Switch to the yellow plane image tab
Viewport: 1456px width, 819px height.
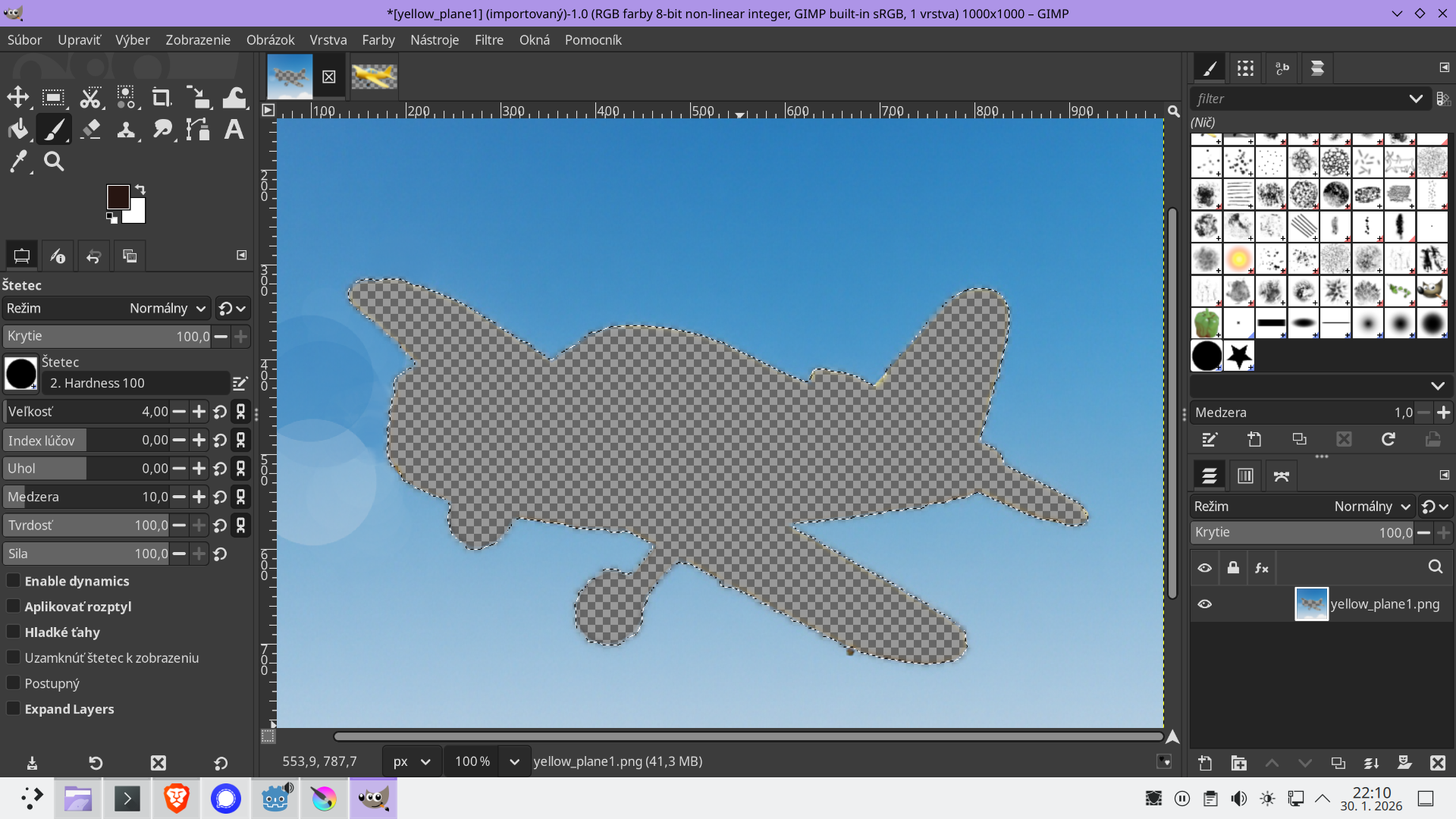[x=374, y=76]
